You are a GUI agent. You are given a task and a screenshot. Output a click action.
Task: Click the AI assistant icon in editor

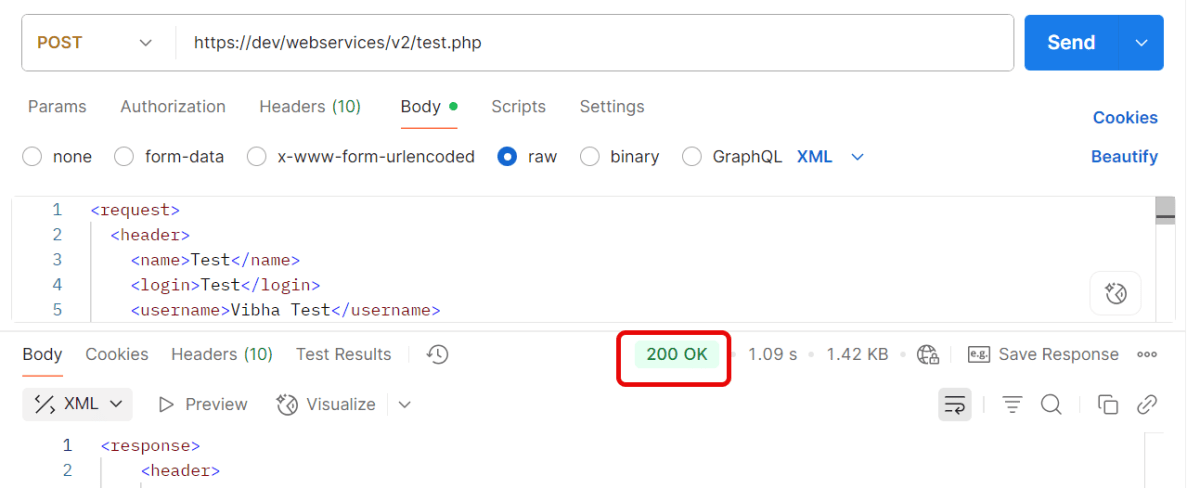[x=1115, y=293]
